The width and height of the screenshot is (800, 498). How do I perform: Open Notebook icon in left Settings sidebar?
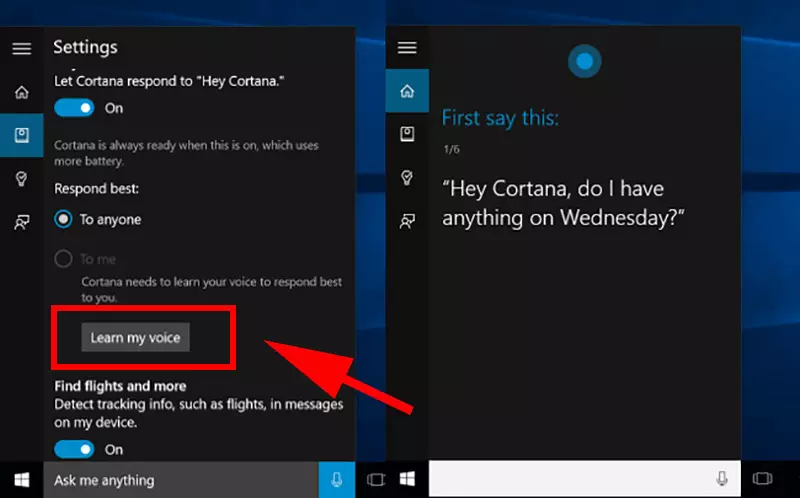(x=21, y=135)
